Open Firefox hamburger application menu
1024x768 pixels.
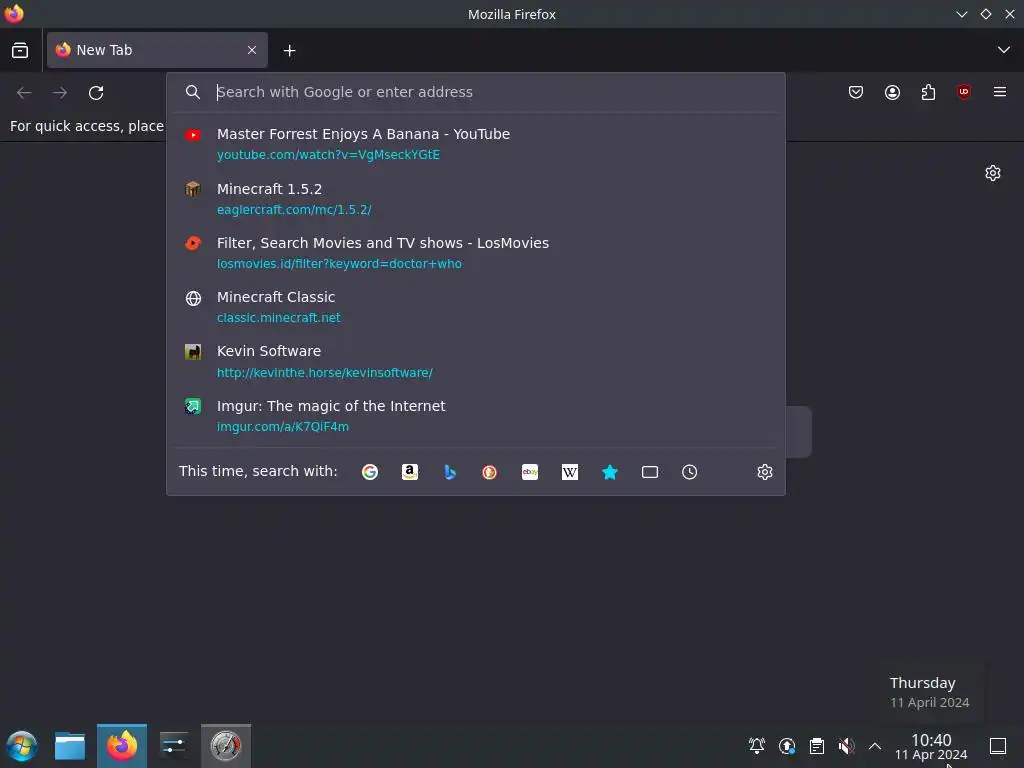pos(1000,92)
